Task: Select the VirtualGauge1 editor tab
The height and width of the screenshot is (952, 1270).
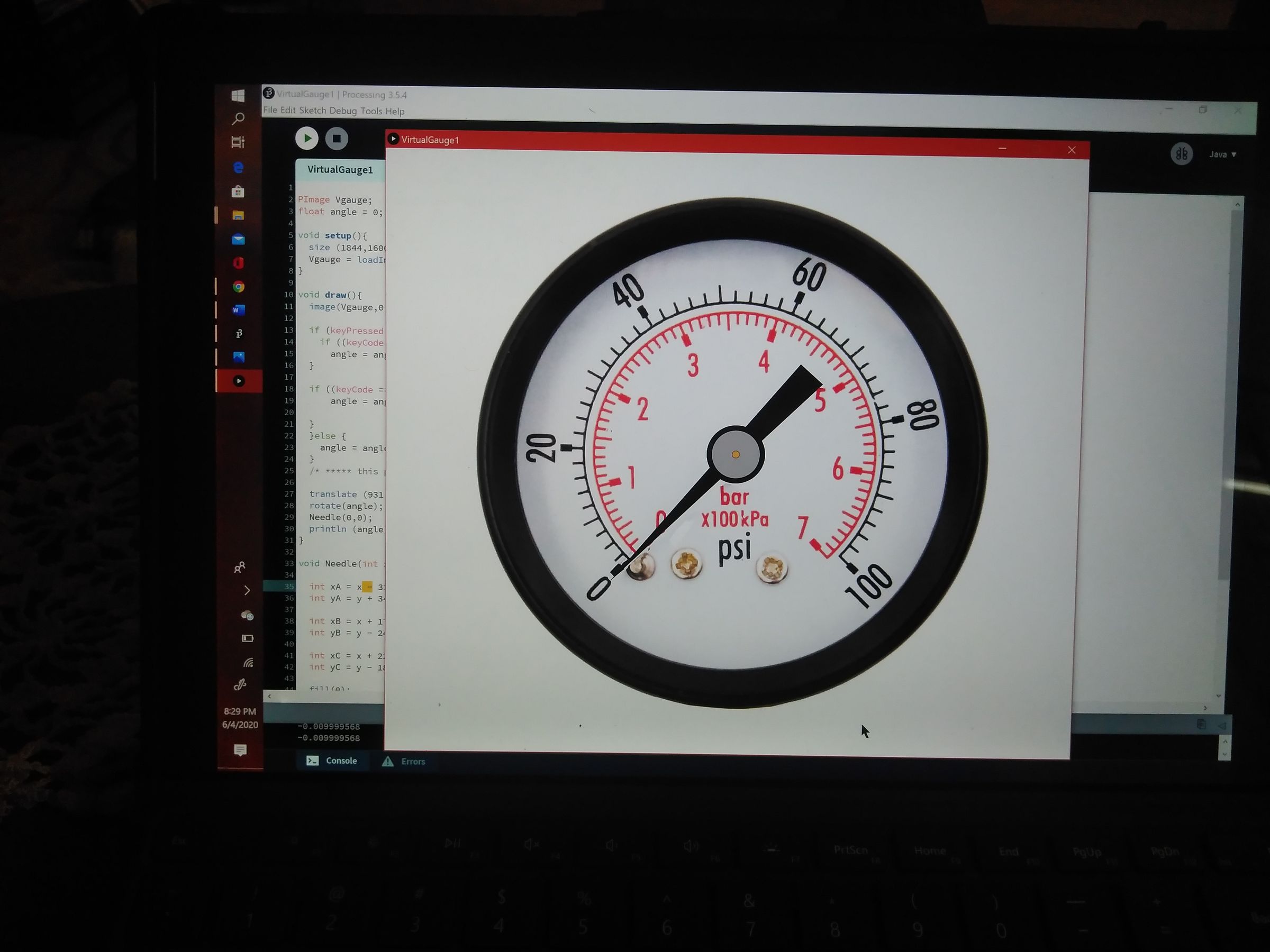Action: pyautogui.click(x=340, y=169)
